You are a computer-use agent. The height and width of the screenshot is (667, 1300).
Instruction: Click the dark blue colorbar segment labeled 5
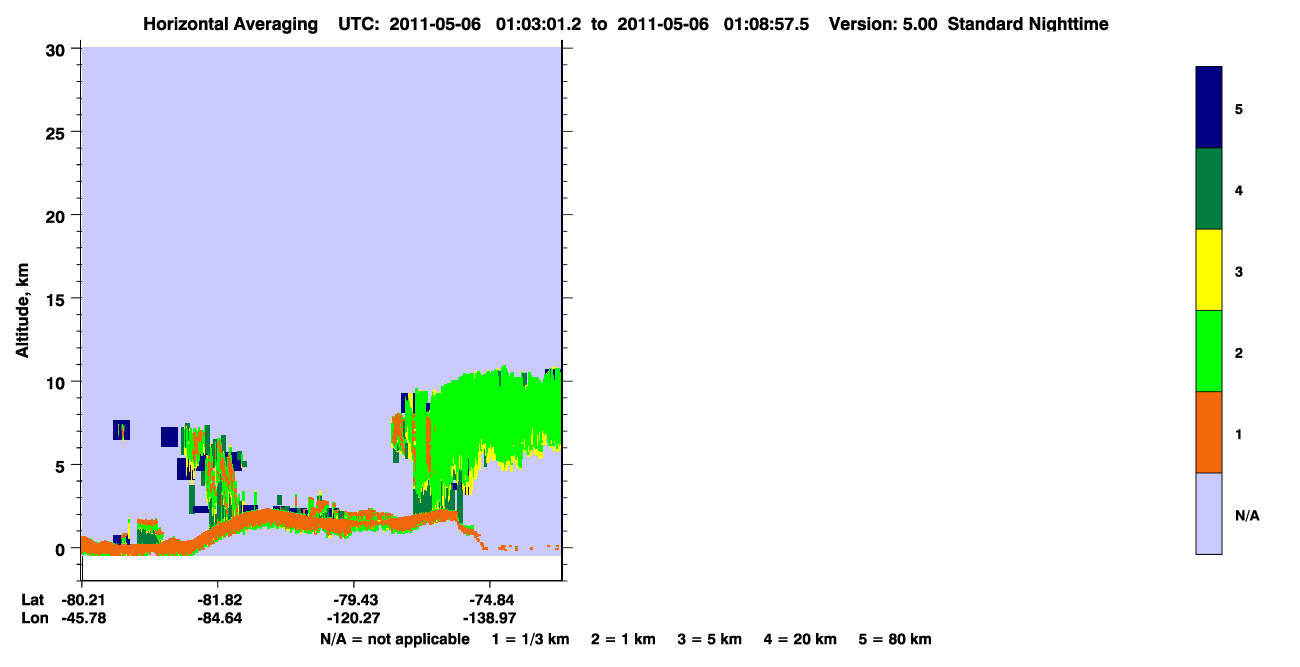(x=1209, y=108)
